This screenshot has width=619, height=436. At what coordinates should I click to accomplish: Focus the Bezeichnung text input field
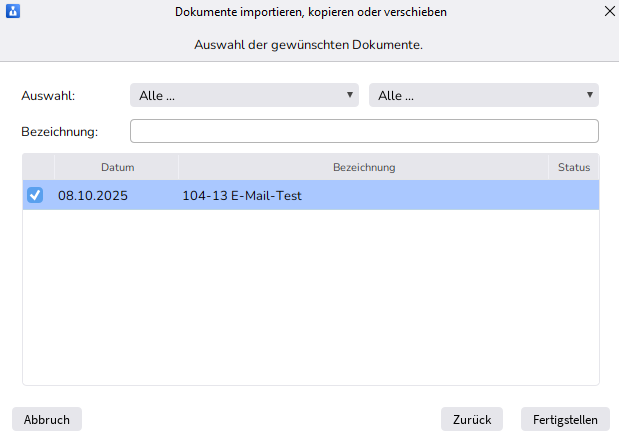tap(364, 131)
